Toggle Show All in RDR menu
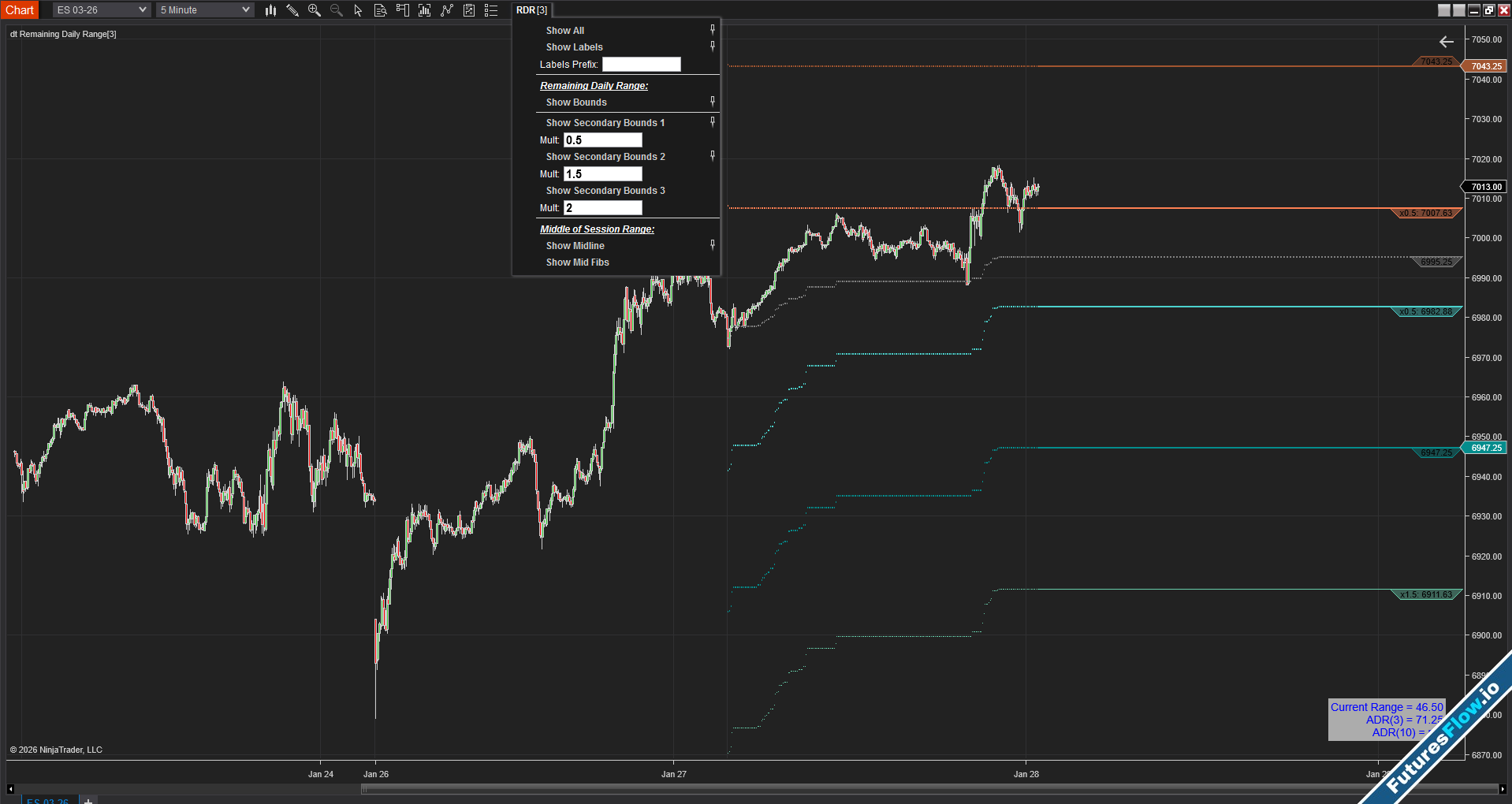Image resolution: width=1512 pixels, height=804 pixels. pyautogui.click(x=565, y=31)
